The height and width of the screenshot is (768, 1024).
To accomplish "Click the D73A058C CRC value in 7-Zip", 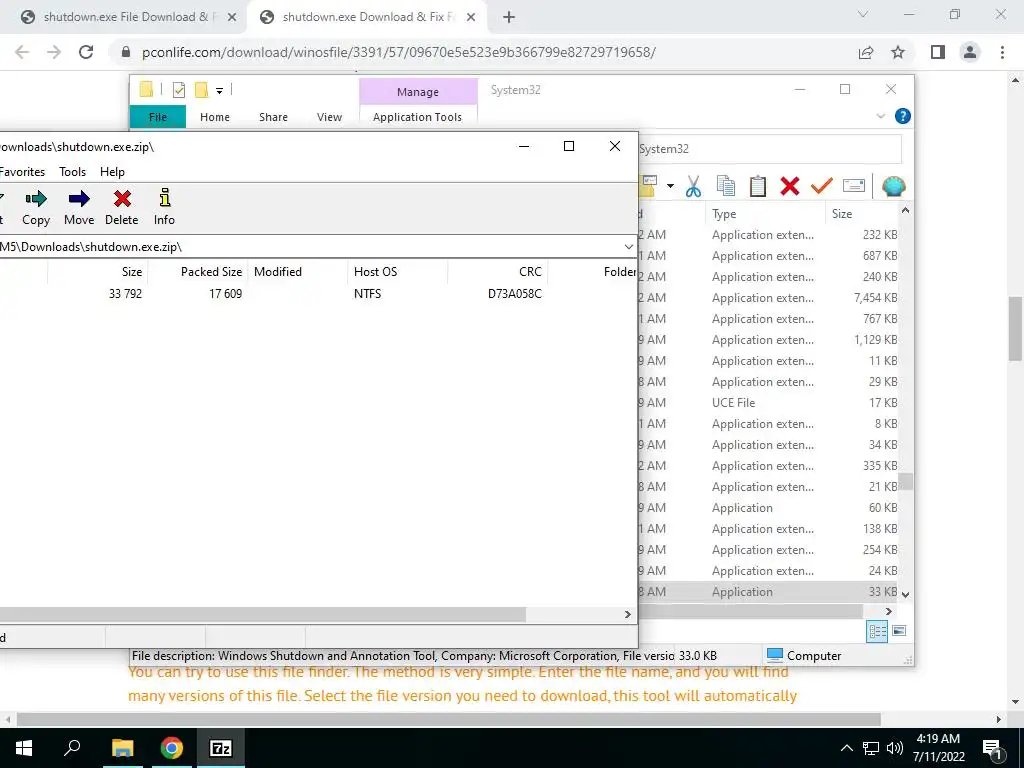I will pos(515,294).
